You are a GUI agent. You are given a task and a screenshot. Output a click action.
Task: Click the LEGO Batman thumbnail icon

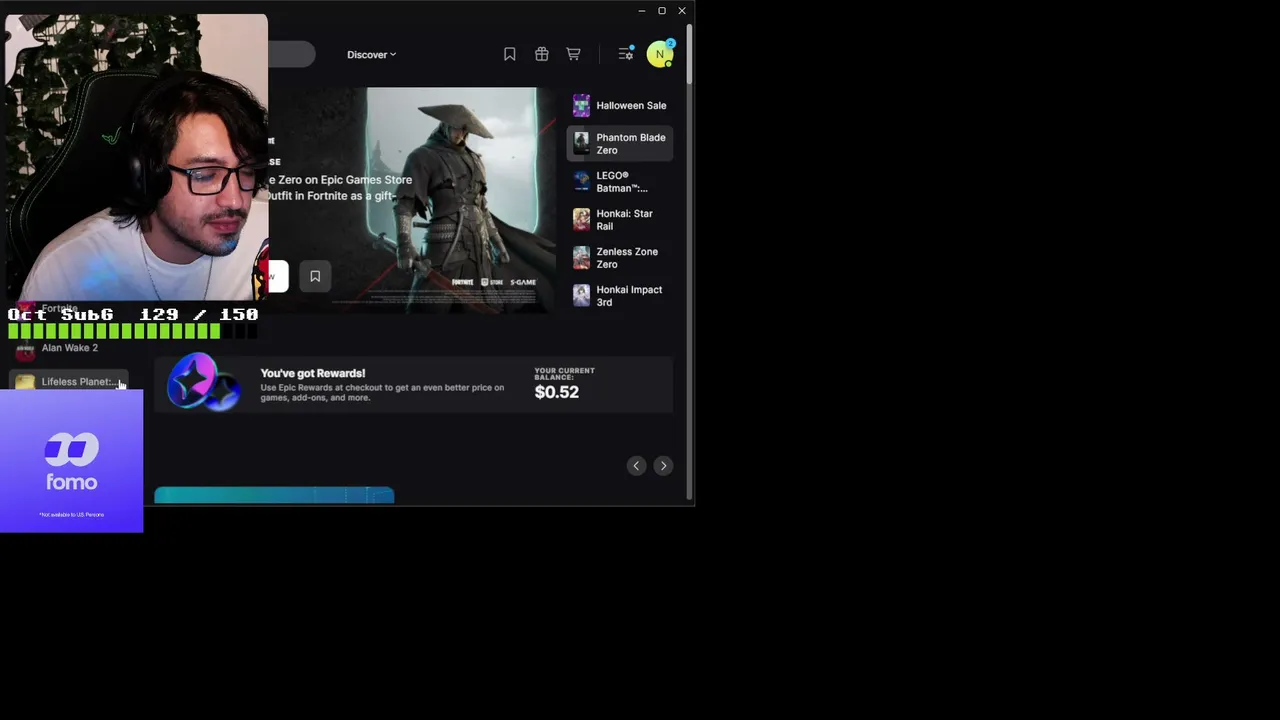coord(581,182)
